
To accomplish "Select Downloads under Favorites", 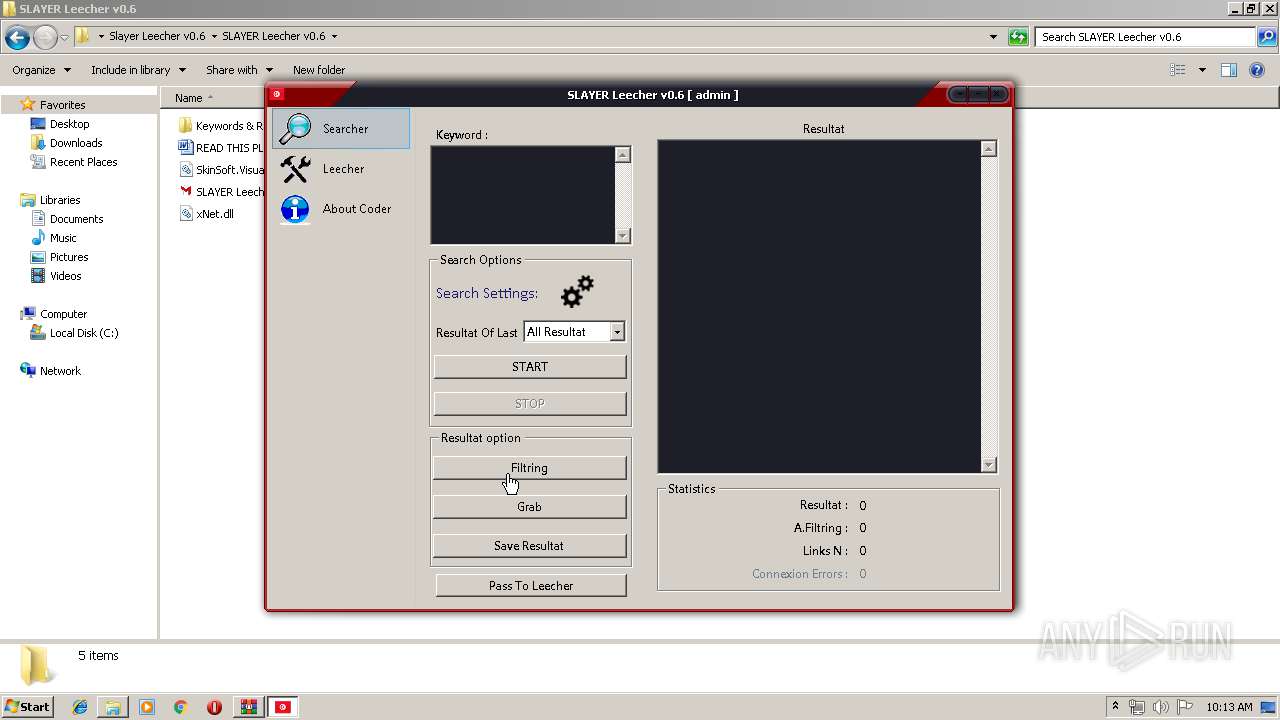I will pyautogui.click(x=66, y=143).
